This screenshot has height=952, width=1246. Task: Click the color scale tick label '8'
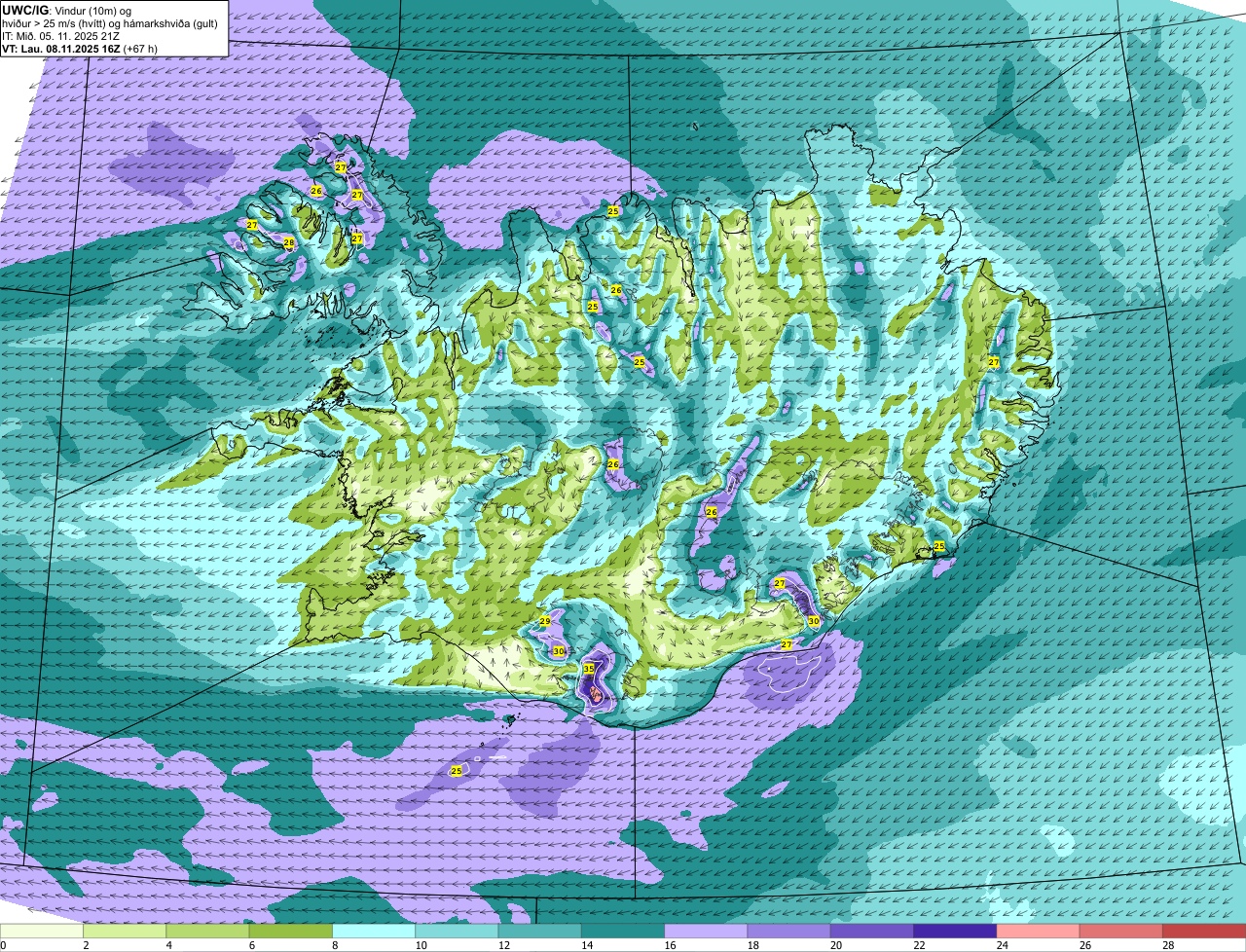(x=334, y=945)
